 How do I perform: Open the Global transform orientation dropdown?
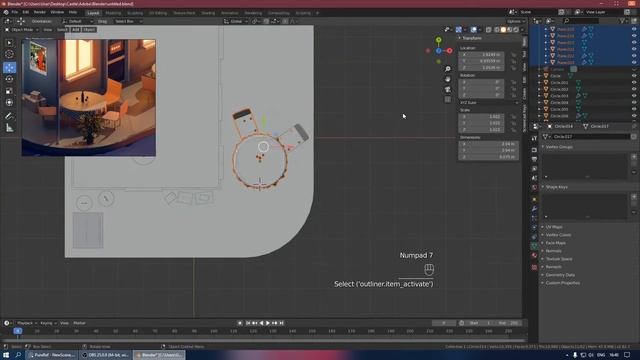[236, 21]
